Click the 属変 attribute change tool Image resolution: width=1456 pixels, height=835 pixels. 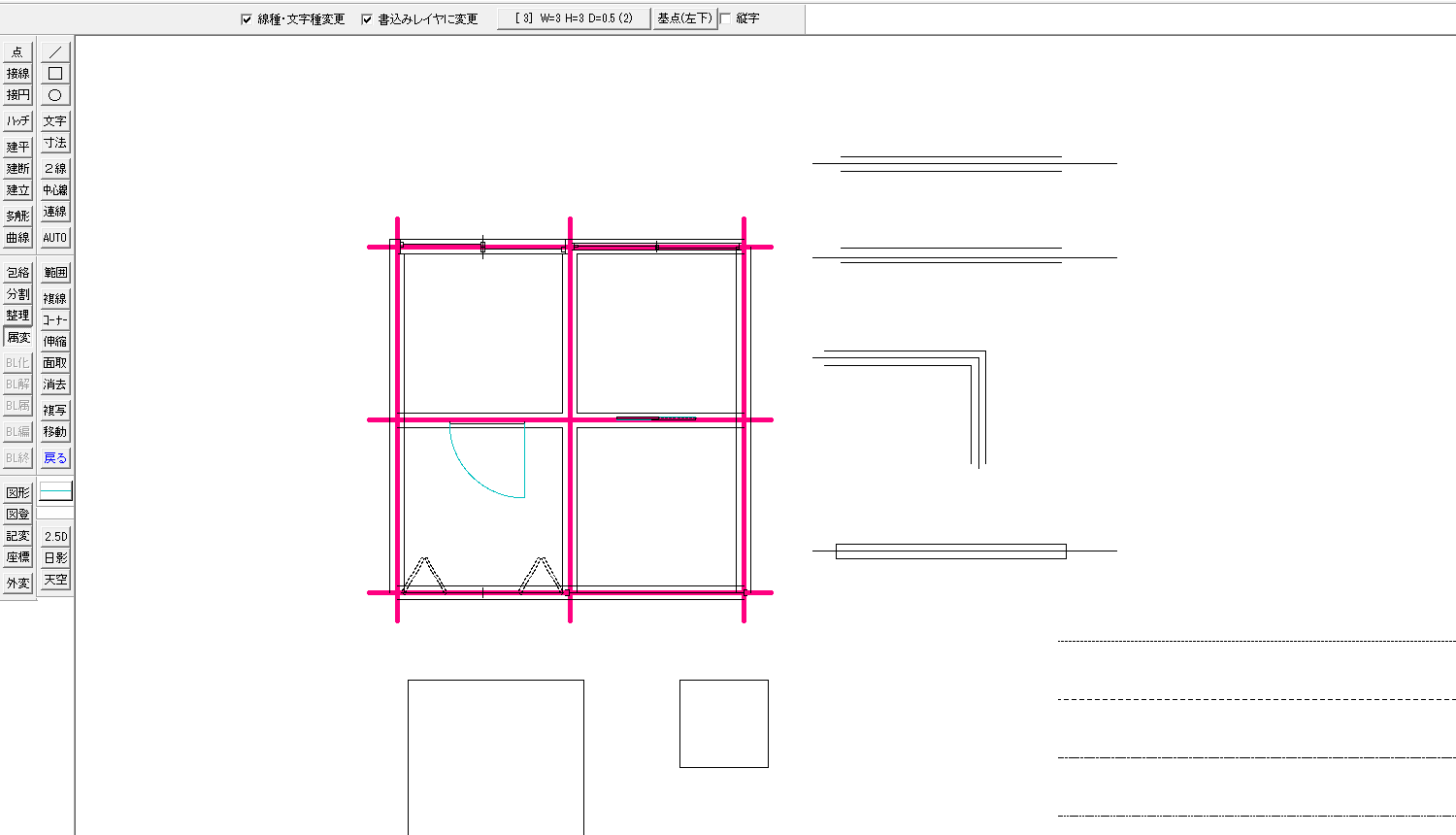click(x=17, y=337)
